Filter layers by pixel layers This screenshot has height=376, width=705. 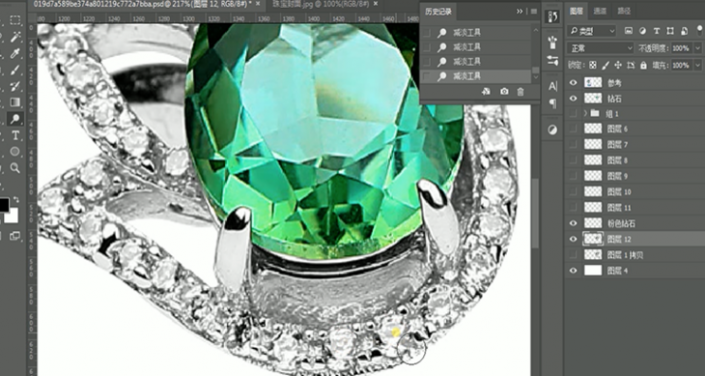point(629,31)
